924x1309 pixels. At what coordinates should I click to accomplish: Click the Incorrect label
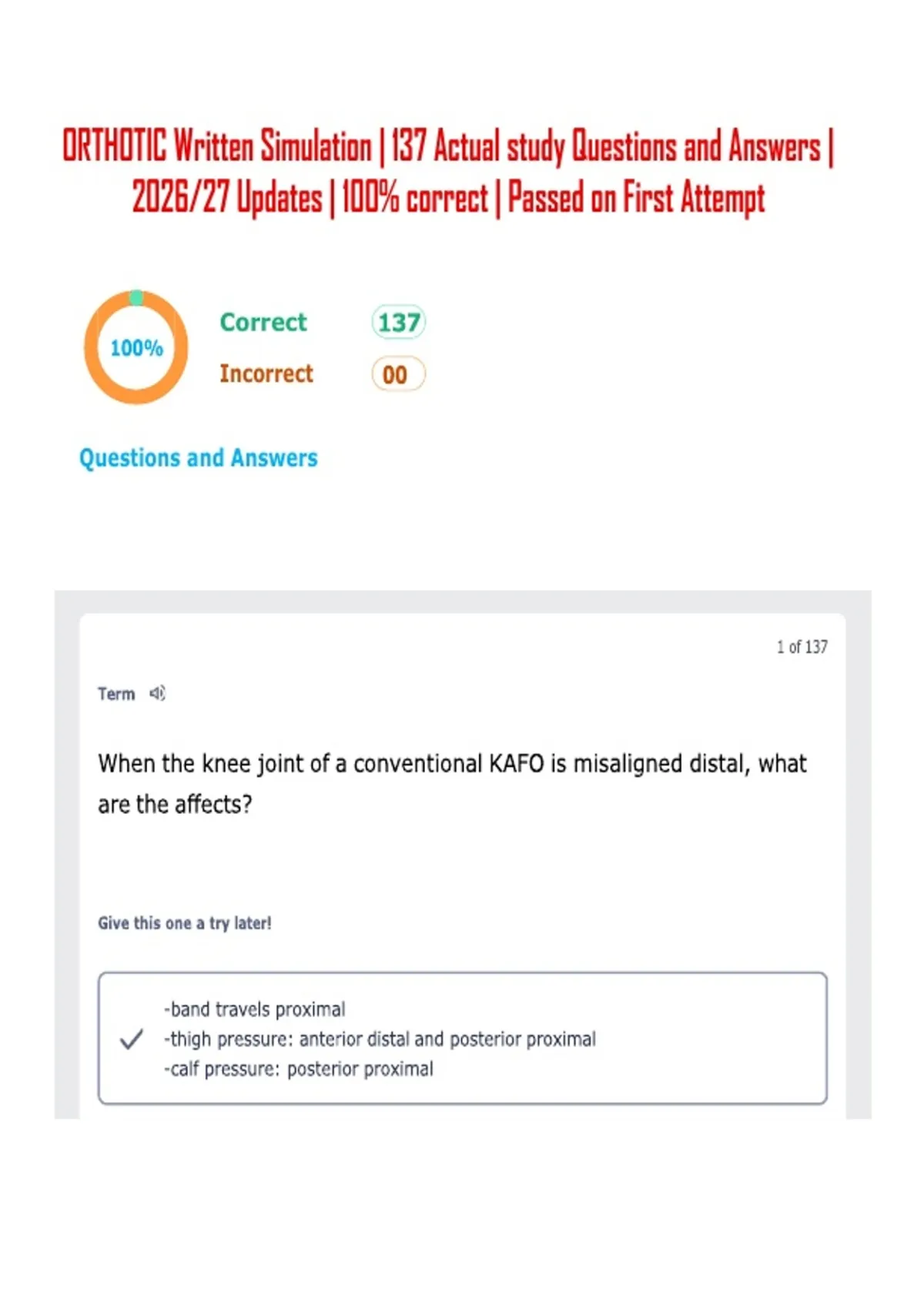[x=266, y=373]
